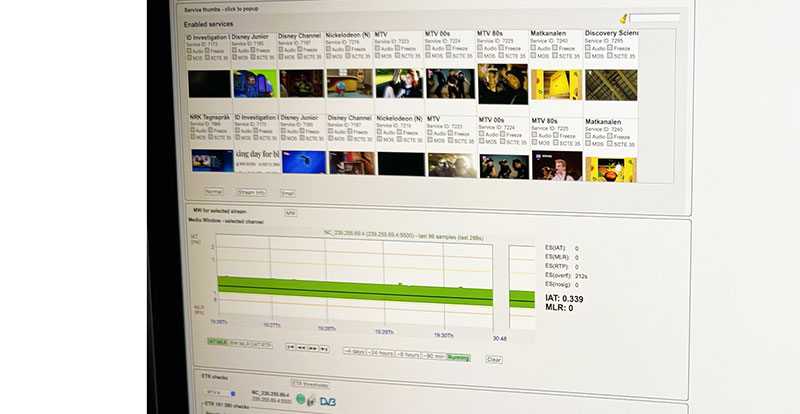This screenshot has width=800, height=414.
Task: Click the filter text field at top right
Action: tap(654, 18)
